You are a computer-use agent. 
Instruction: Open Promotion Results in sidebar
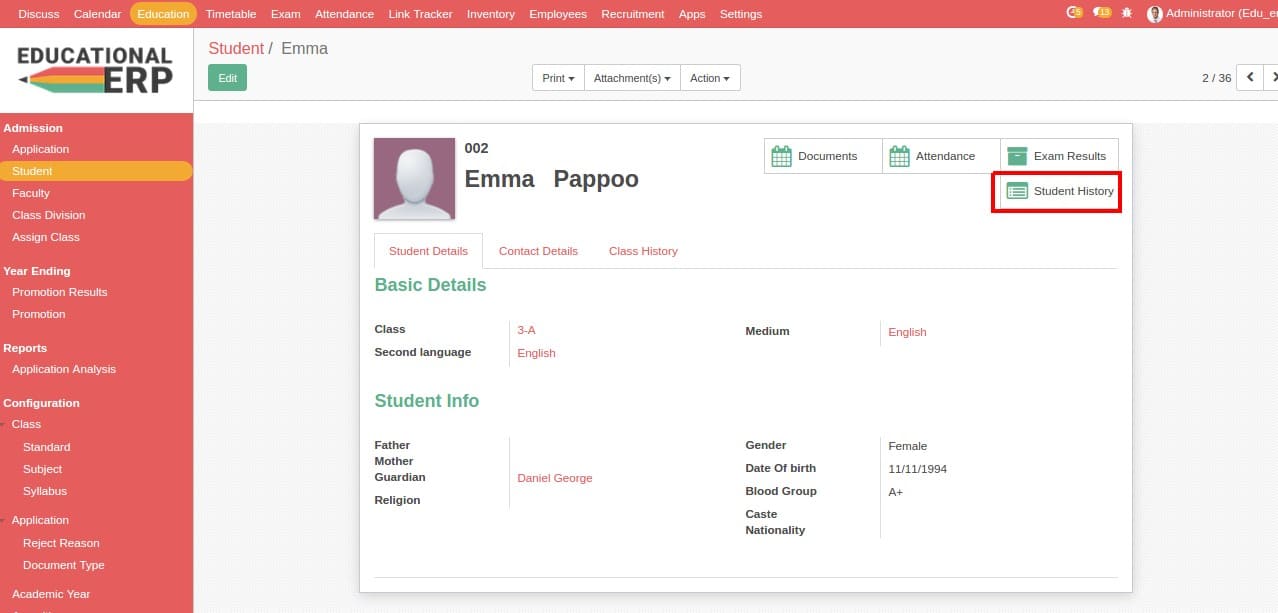tap(60, 292)
